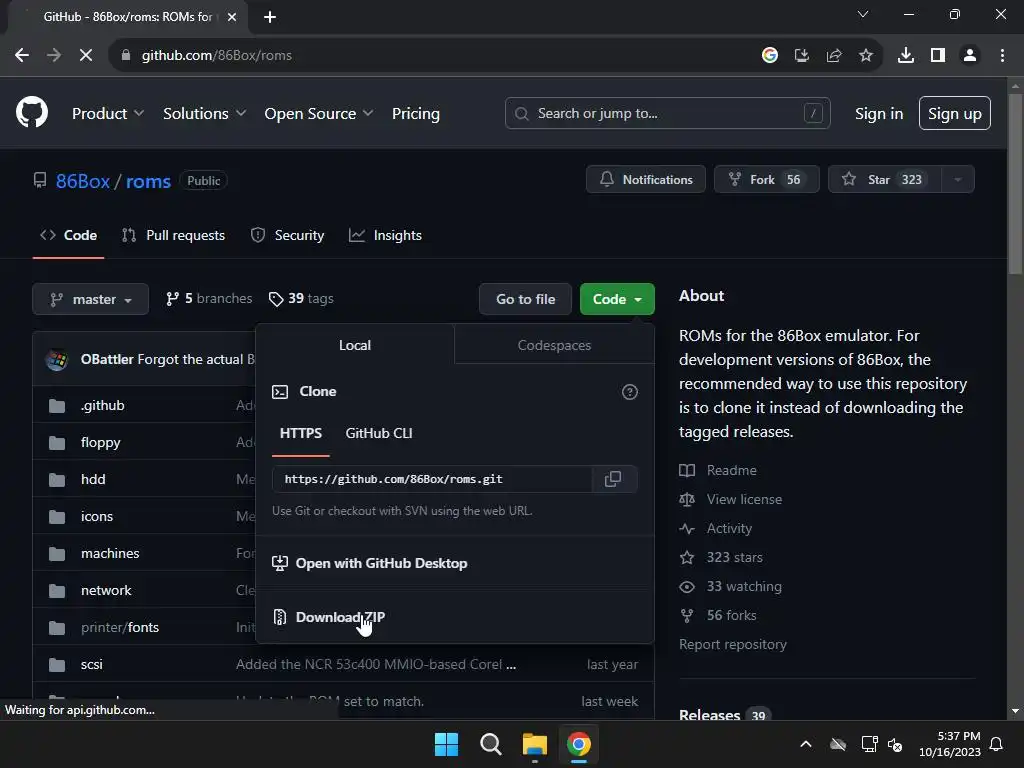The image size is (1024, 768).
Task: Click the Sign up button
Action: point(954,113)
